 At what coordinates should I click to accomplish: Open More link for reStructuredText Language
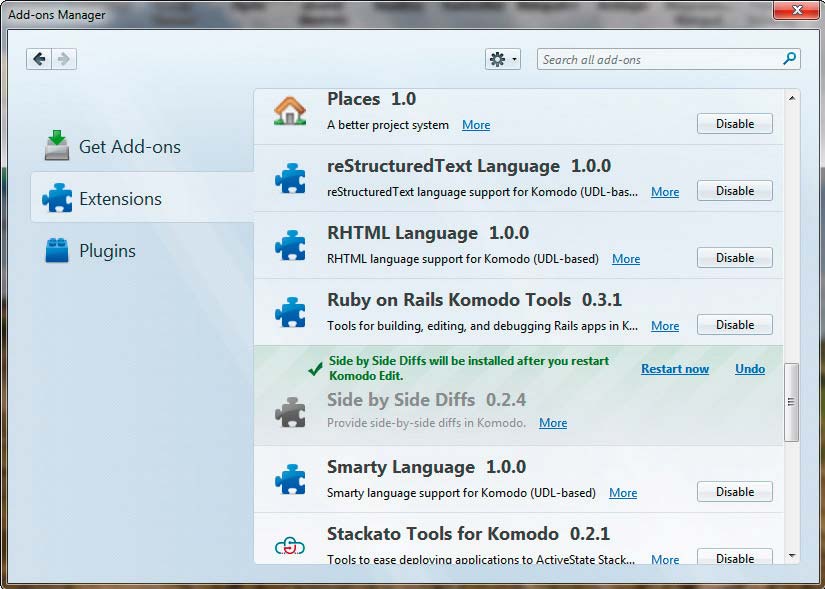click(x=665, y=192)
